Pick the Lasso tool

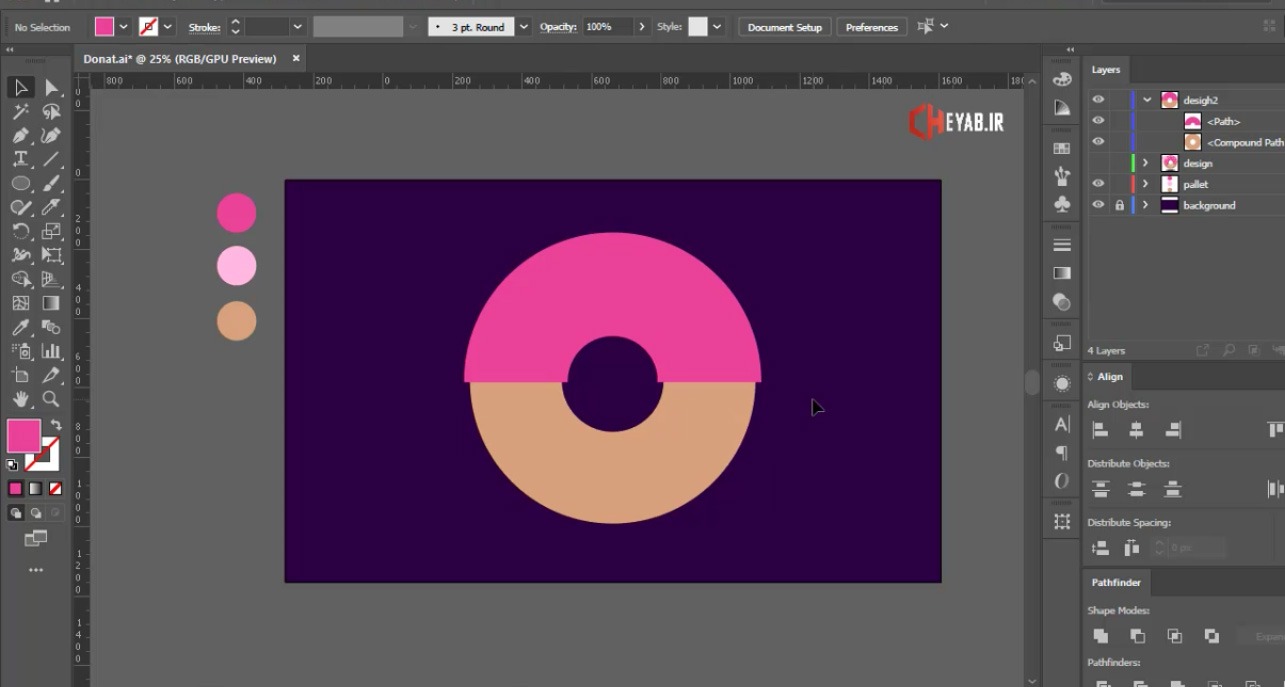pos(51,112)
